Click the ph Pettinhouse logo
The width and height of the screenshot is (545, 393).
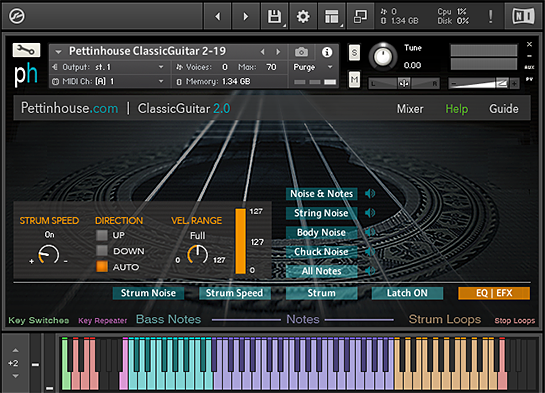point(26,74)
